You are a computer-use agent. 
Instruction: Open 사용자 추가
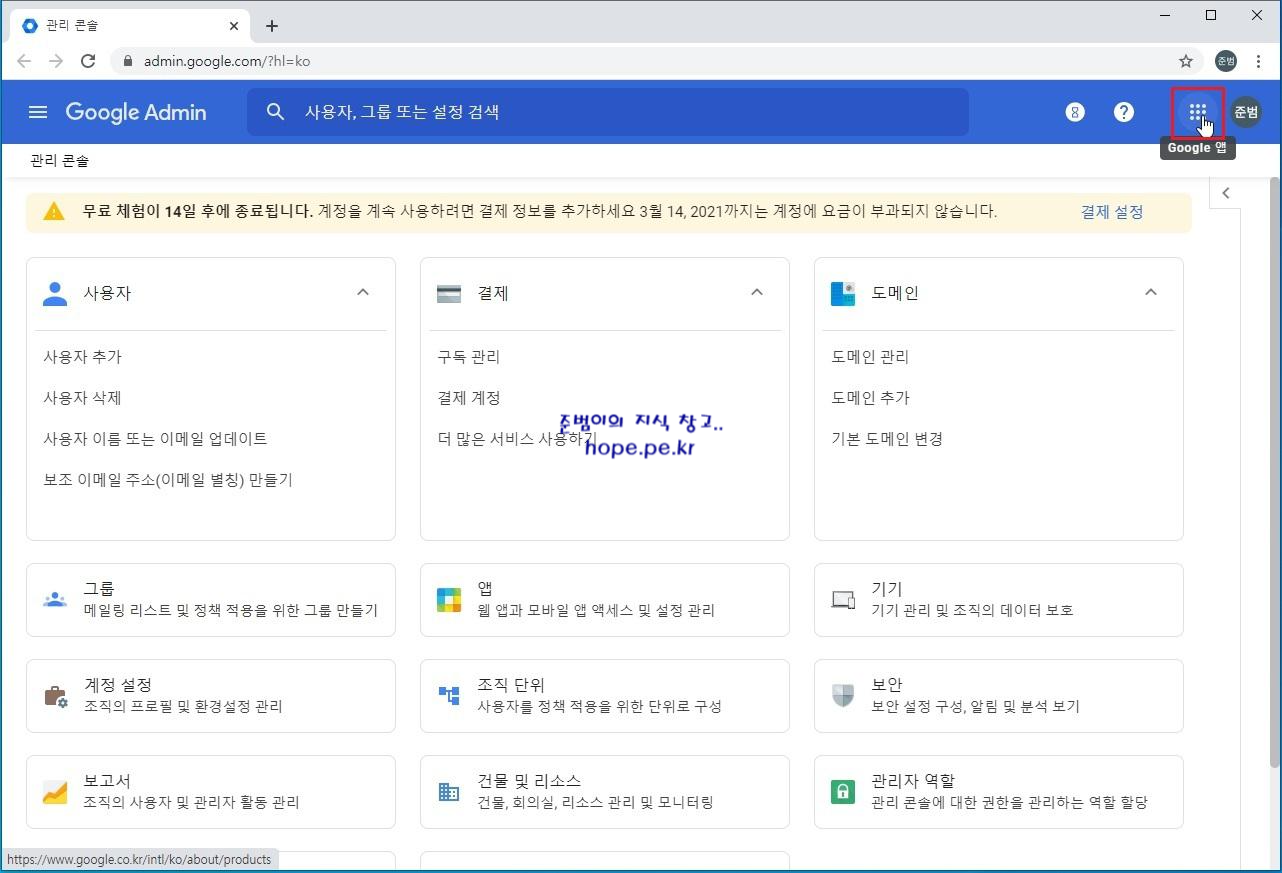click(83, 357)
